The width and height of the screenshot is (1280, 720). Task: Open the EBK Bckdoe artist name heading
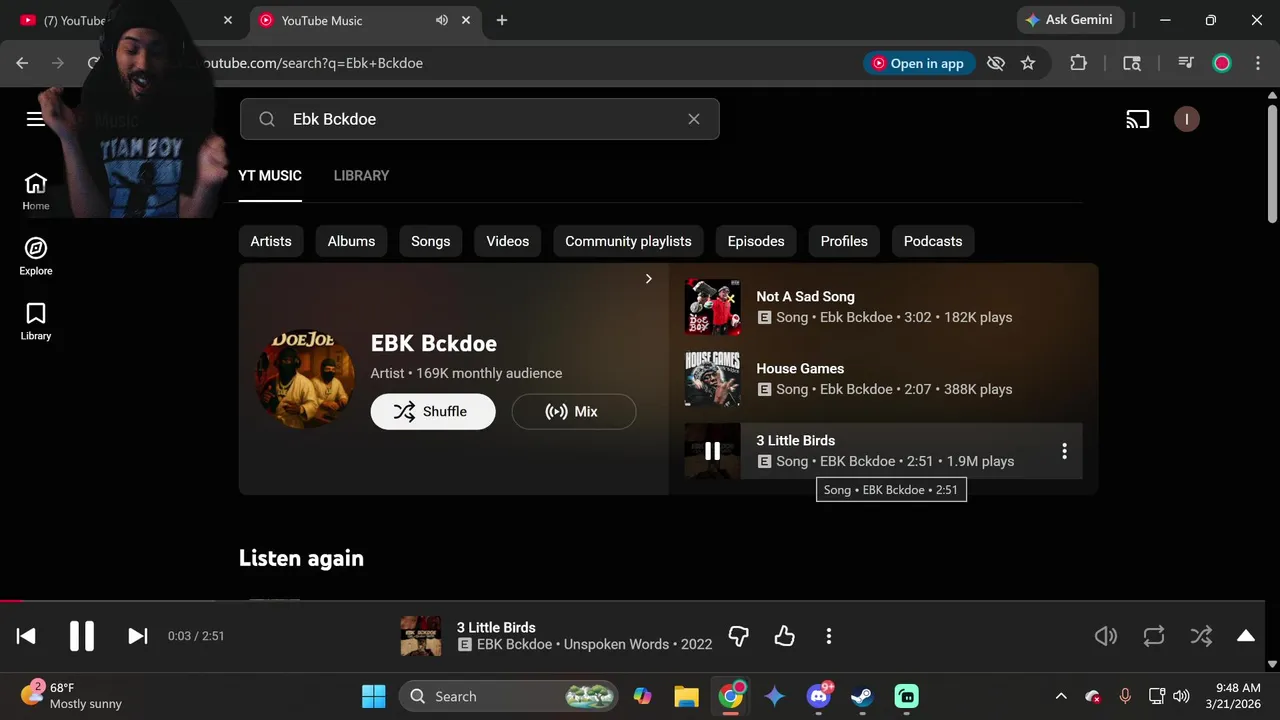(434, 343)
